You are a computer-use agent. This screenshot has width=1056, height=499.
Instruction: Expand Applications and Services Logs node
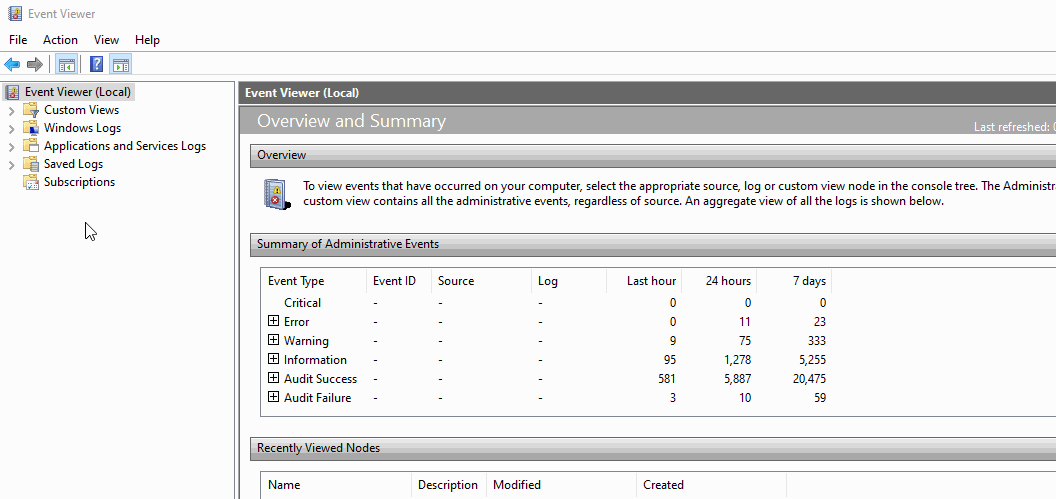tap(11, 147)
